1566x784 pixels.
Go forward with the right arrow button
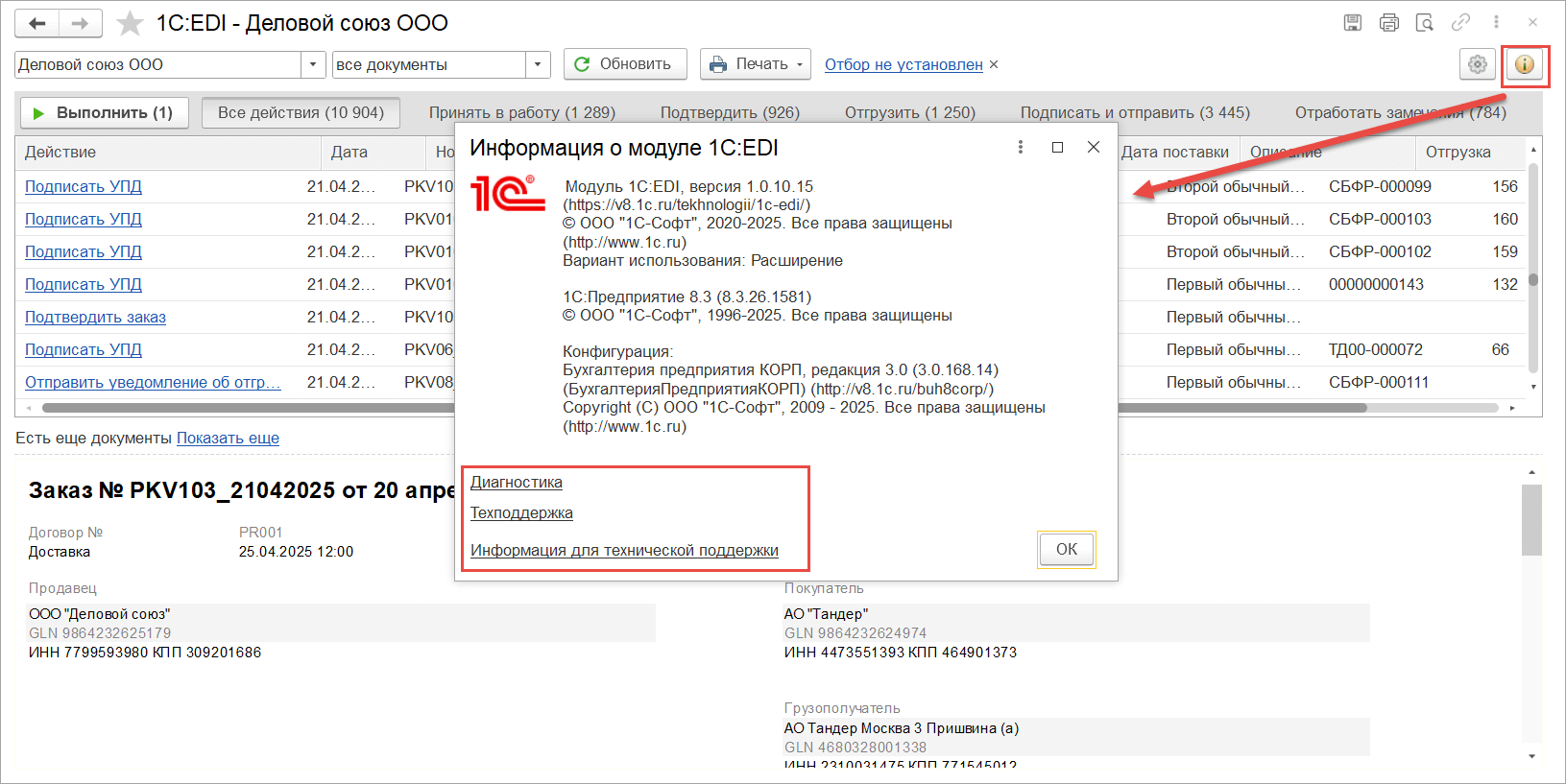[81, 23]
